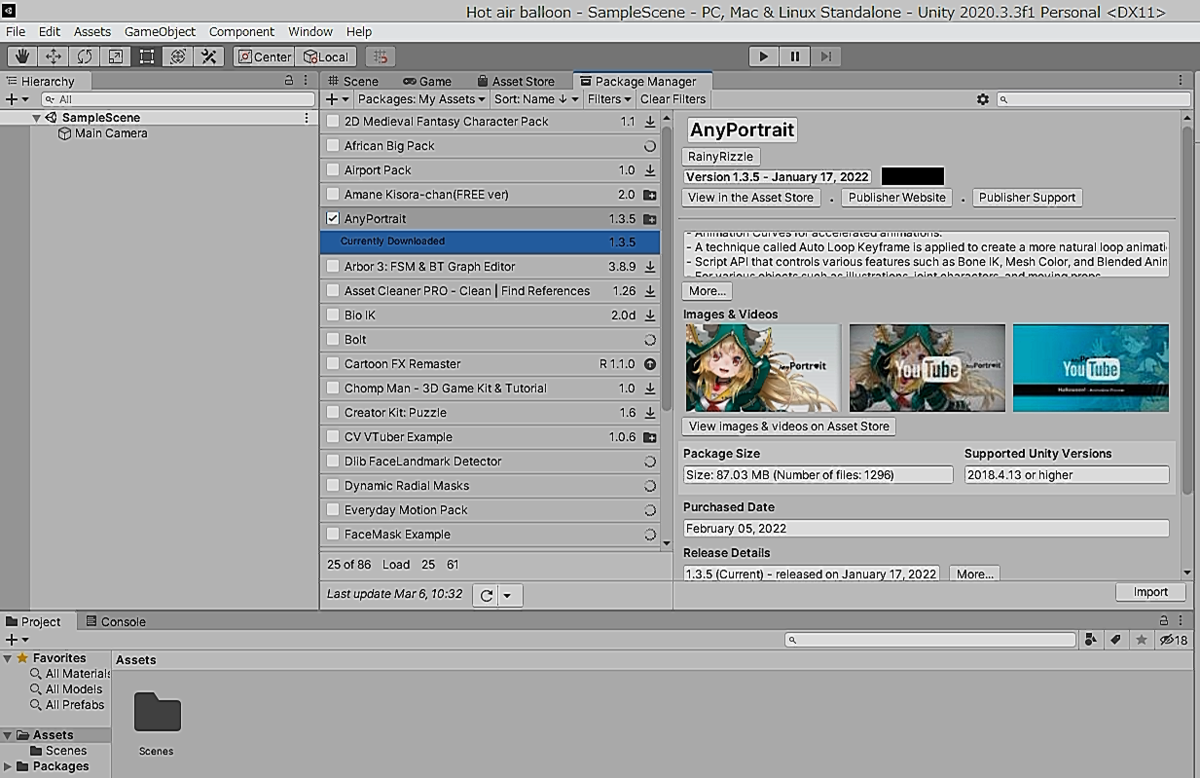Search by label in Project
1200x778 pixels.
[1115, 640]
